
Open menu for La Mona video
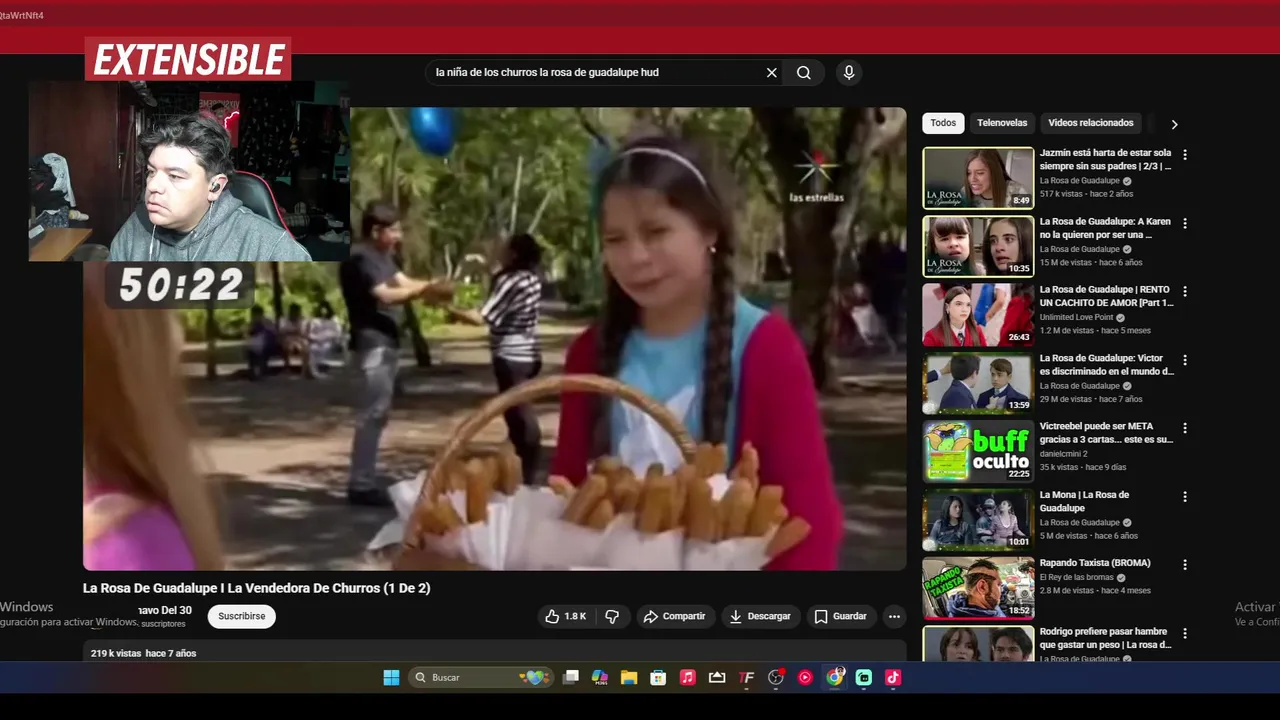(x=1185, y=496)
